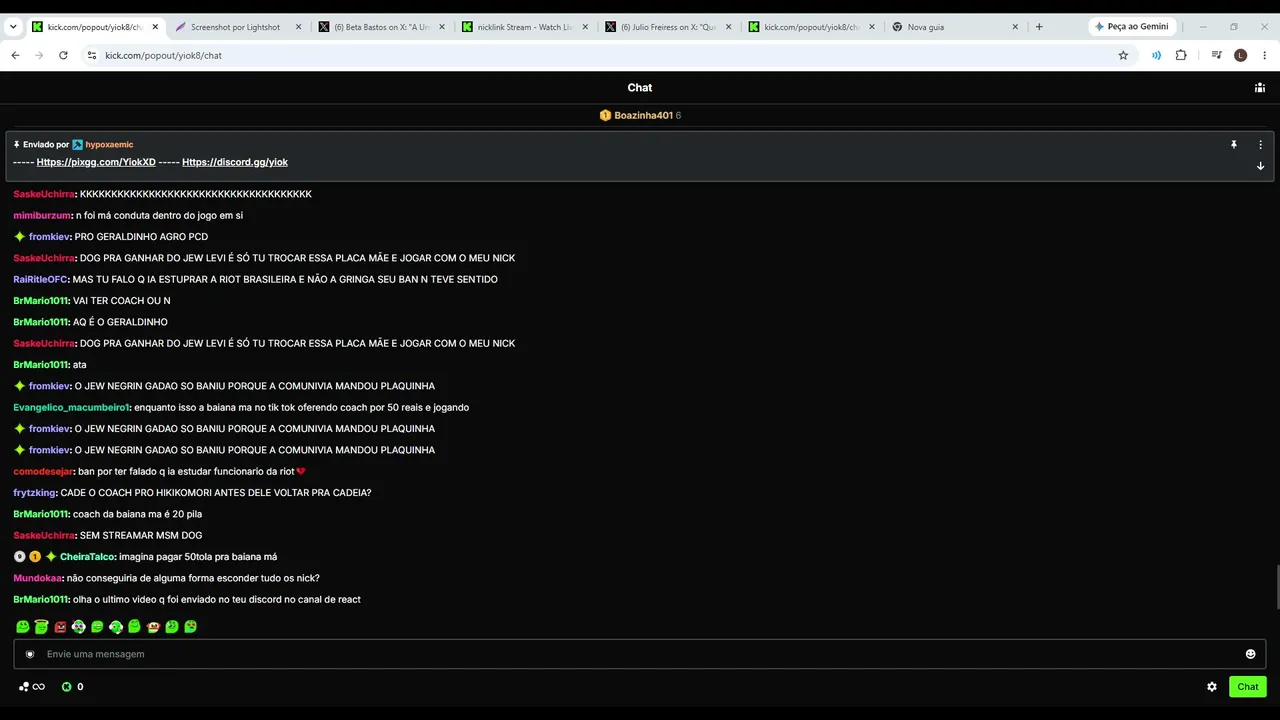Image resolution: width=1280 pixels, height=720 pixels.
Task: Collapse the pinned message with down arrow
Action: pos(1260,166)
